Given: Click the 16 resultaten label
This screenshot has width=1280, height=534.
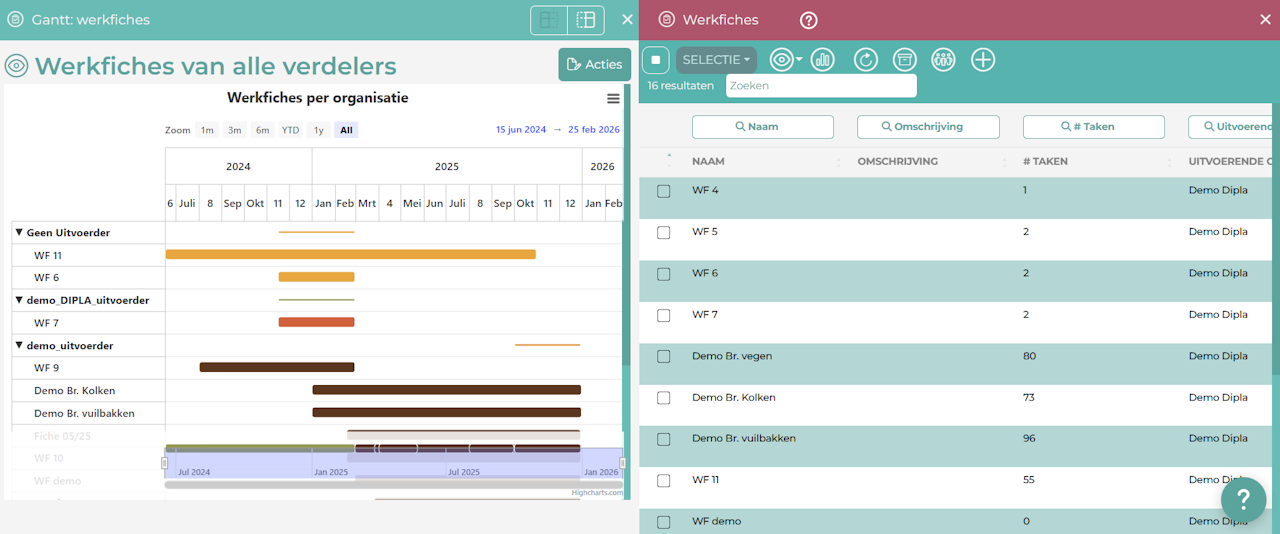Looking at the screenshot, I should (x=681, y=86).
